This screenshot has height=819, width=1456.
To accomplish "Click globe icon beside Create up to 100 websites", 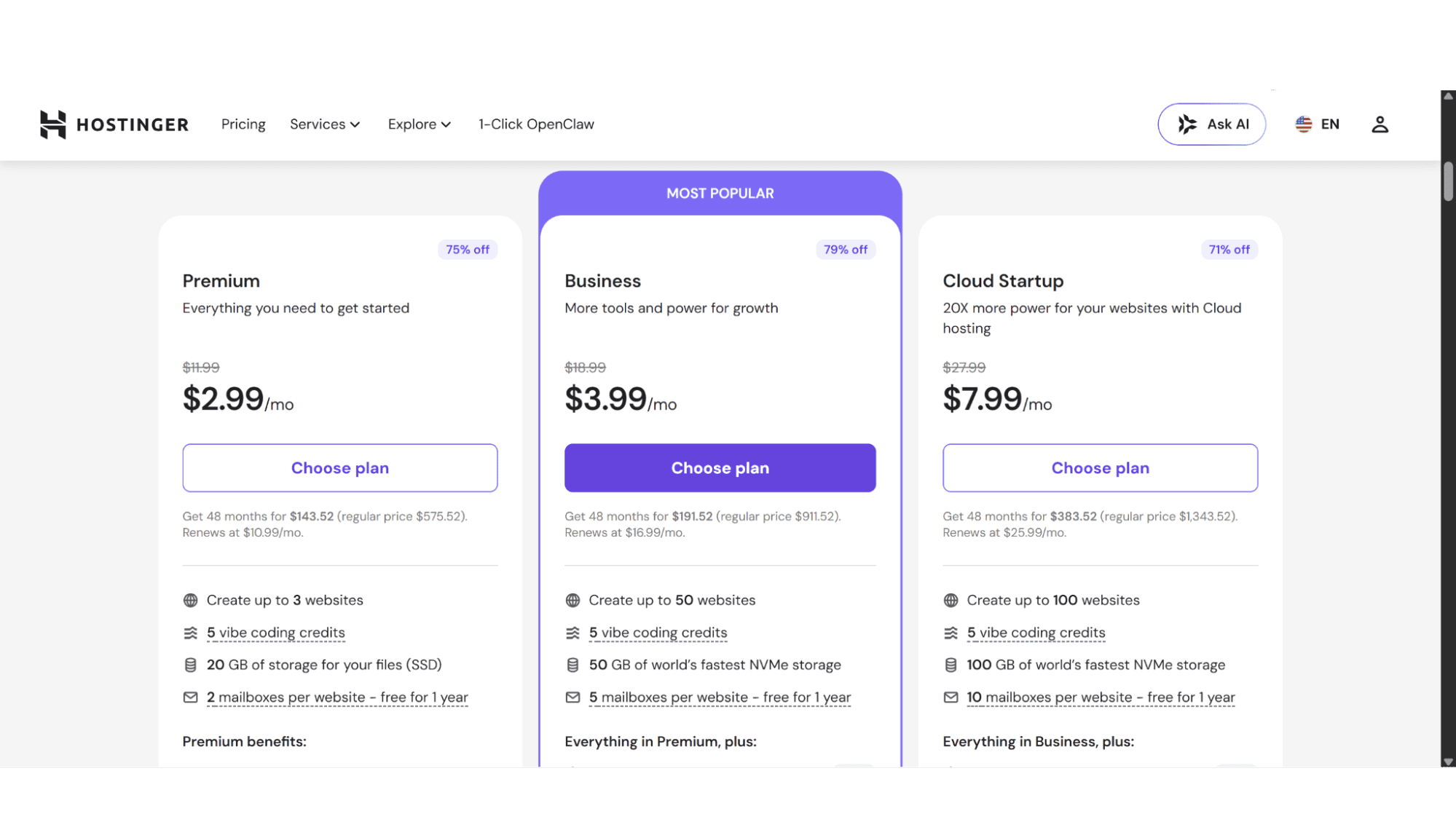I will pos(951,601).
